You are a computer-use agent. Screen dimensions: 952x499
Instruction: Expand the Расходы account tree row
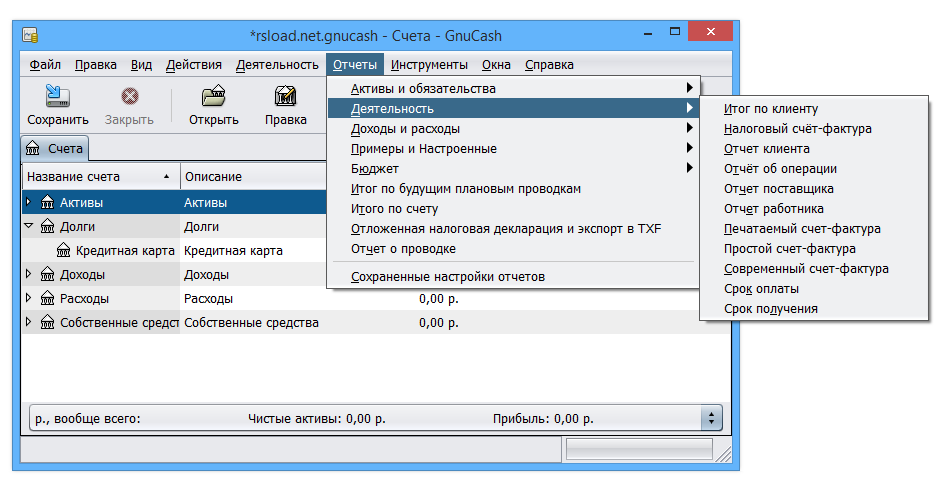pyautogui.click(x=28, y=297)
